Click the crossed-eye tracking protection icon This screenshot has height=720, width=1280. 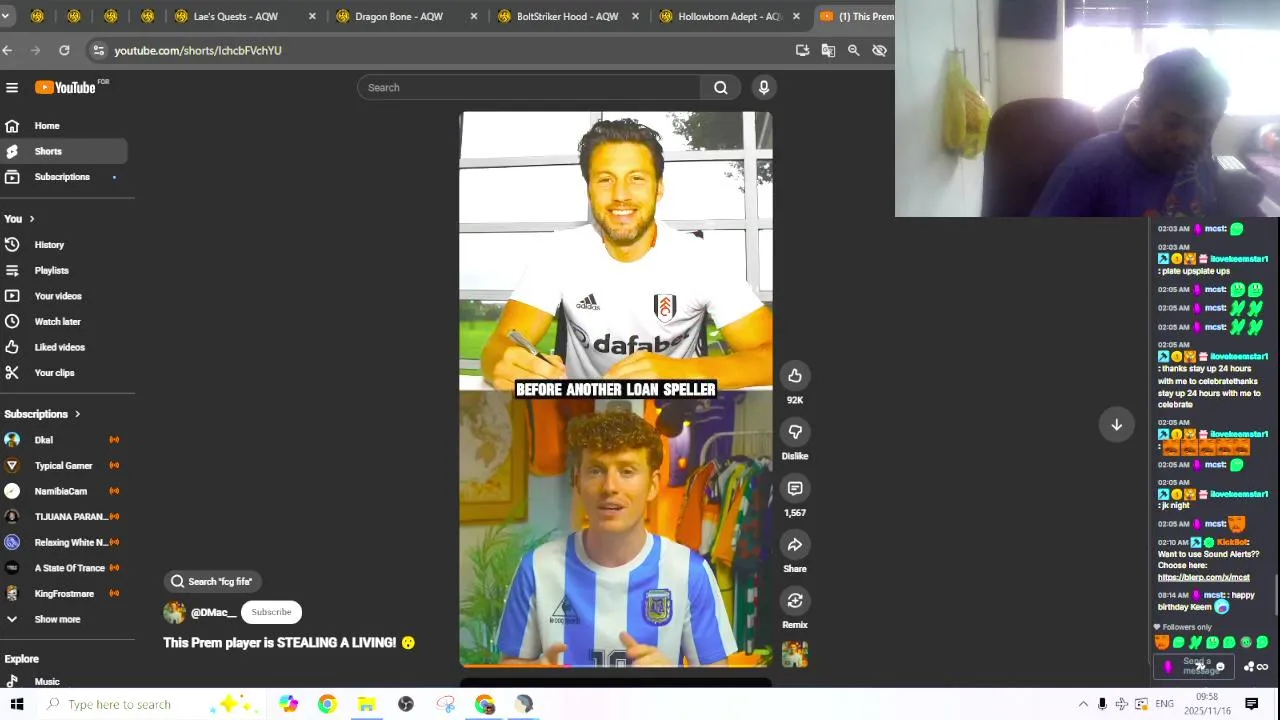pyautogui.click(x=880, y=50)
